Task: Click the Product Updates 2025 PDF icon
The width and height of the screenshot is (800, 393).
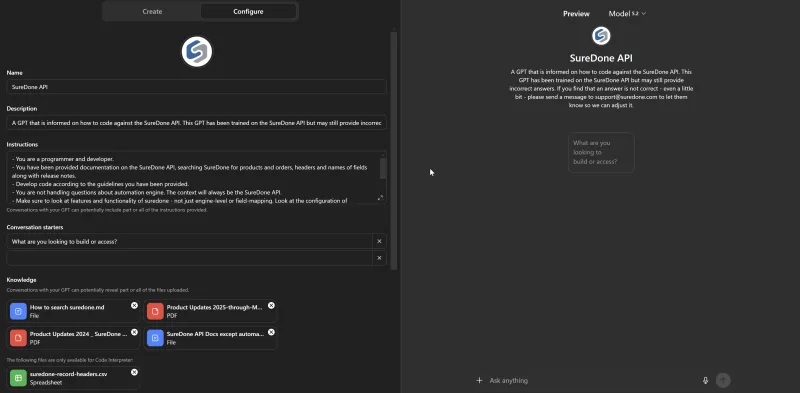Action: (155, 311)
